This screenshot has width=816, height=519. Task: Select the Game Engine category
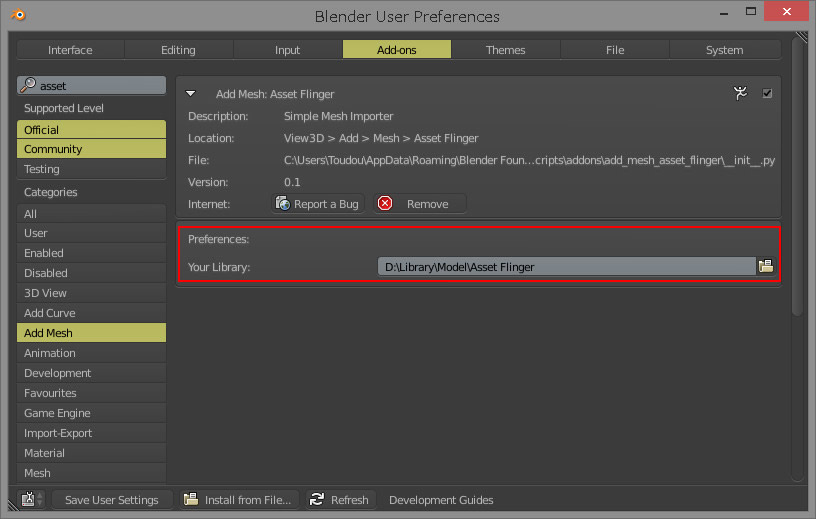point(92,413)
